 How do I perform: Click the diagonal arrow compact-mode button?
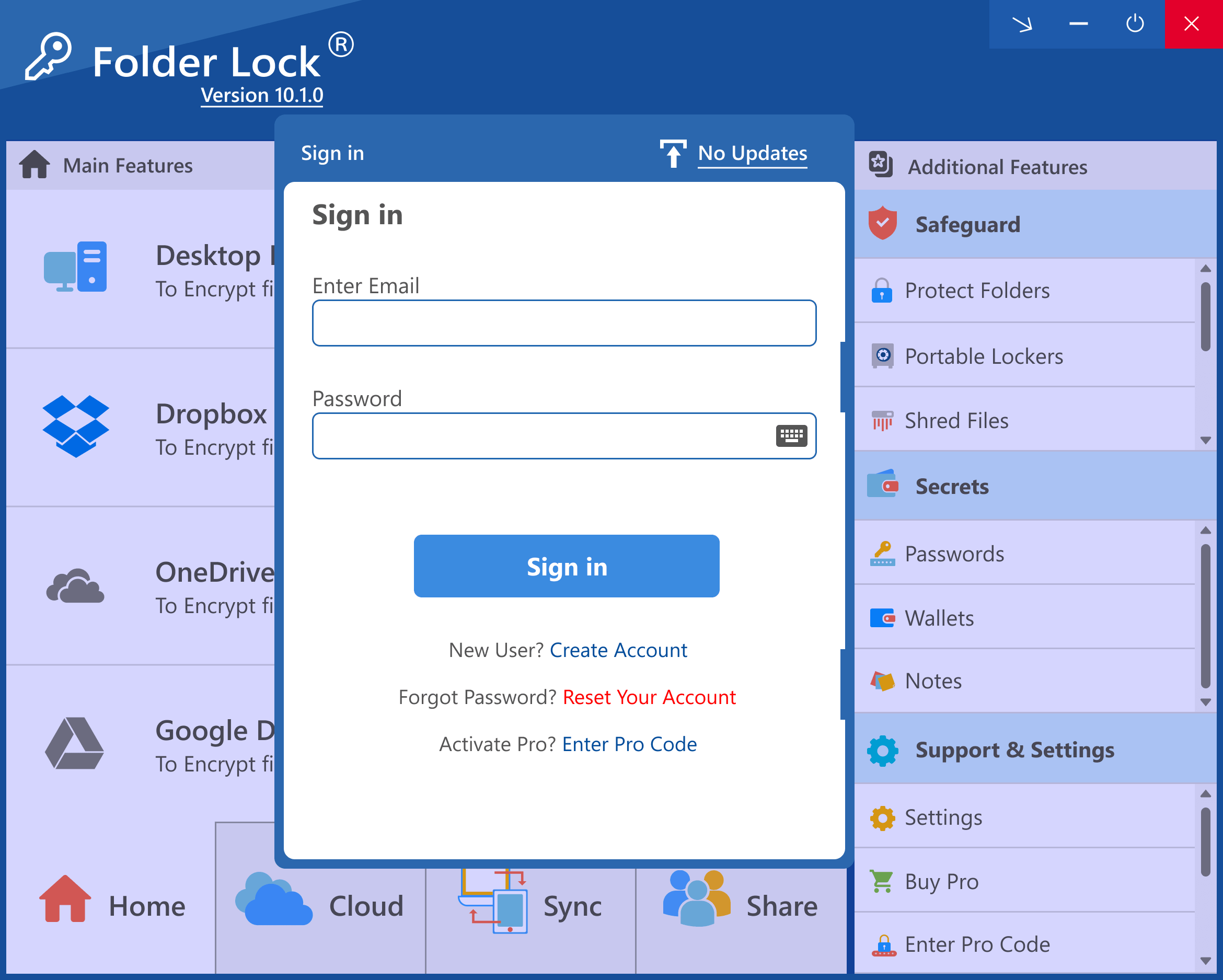pyautogui.click(x=1022, y=24)
